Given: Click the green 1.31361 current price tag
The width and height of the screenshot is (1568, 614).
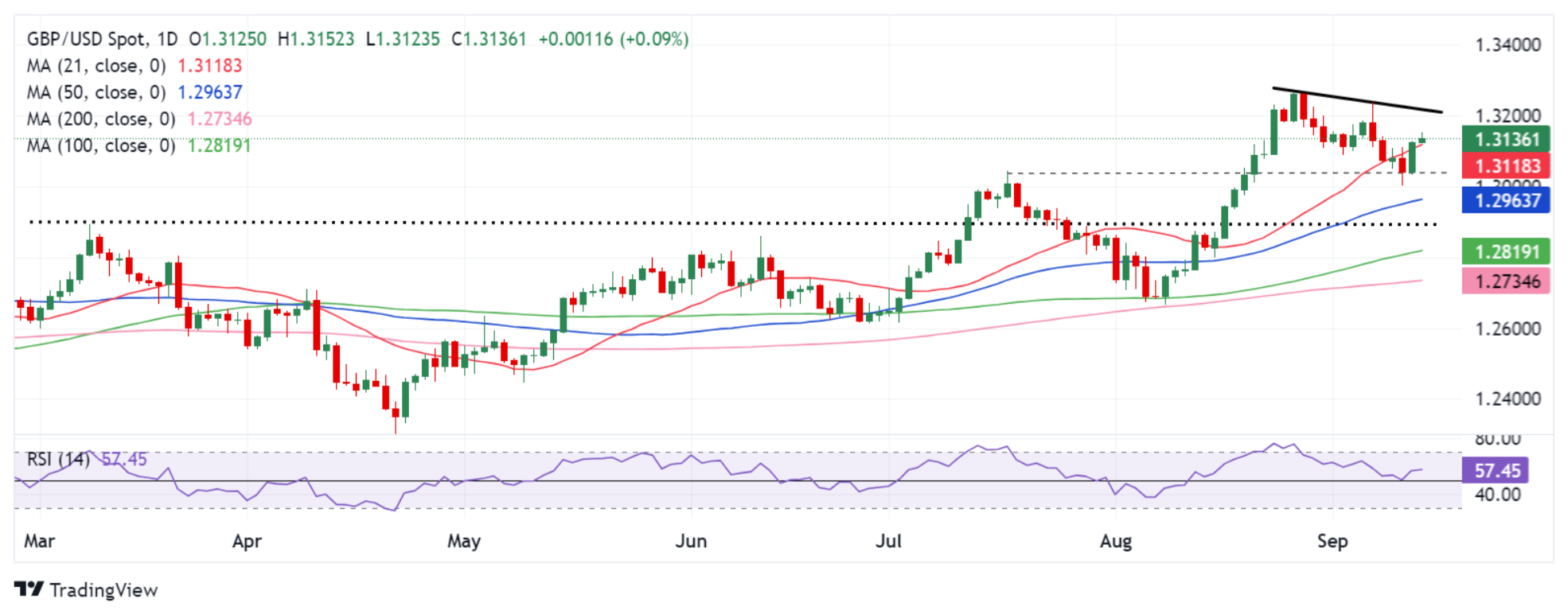Looking at the screenshot, I should coord(1506,139).
